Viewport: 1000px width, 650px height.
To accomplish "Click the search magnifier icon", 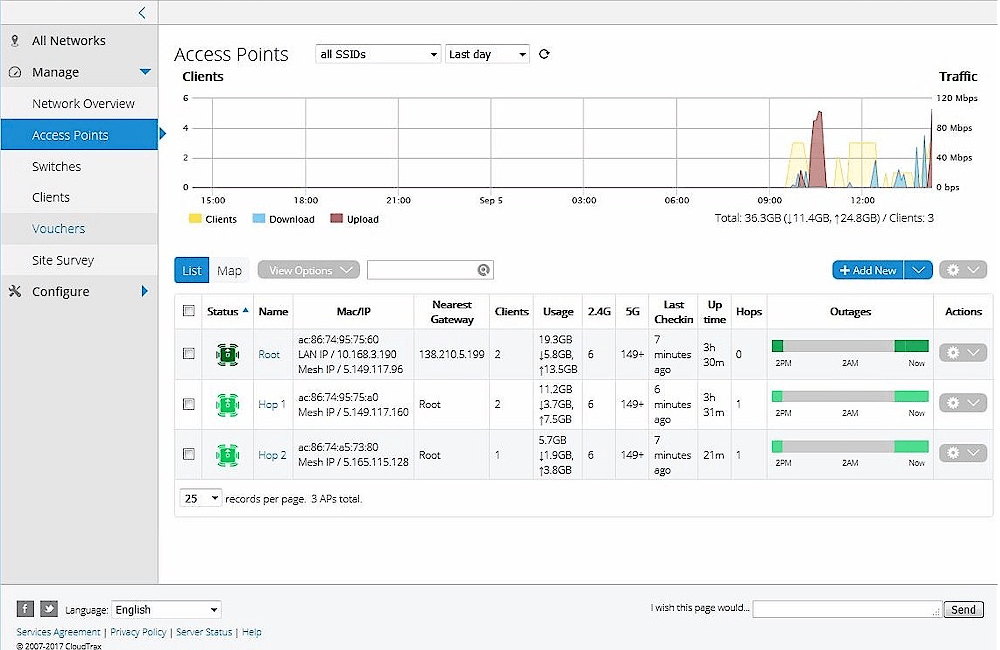I will click(483, 270).
